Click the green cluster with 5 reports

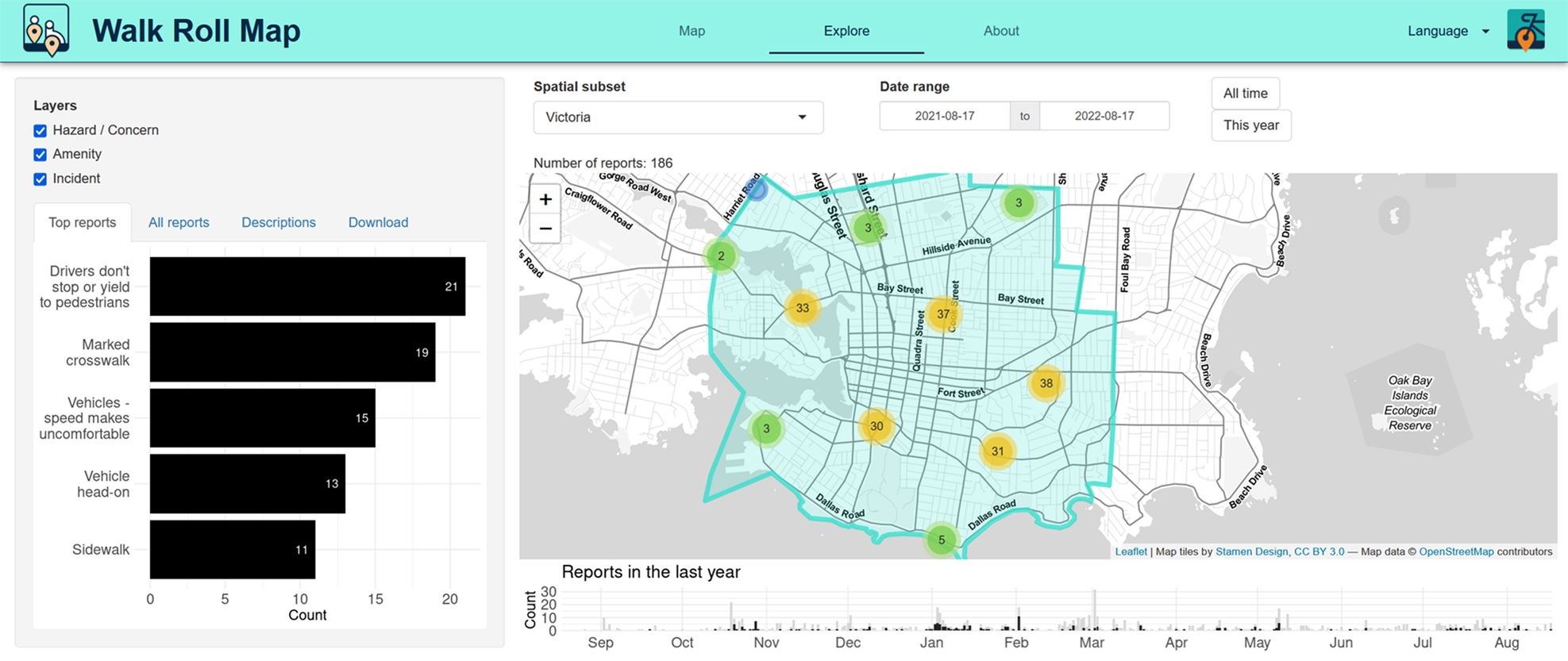pos(941,540)
